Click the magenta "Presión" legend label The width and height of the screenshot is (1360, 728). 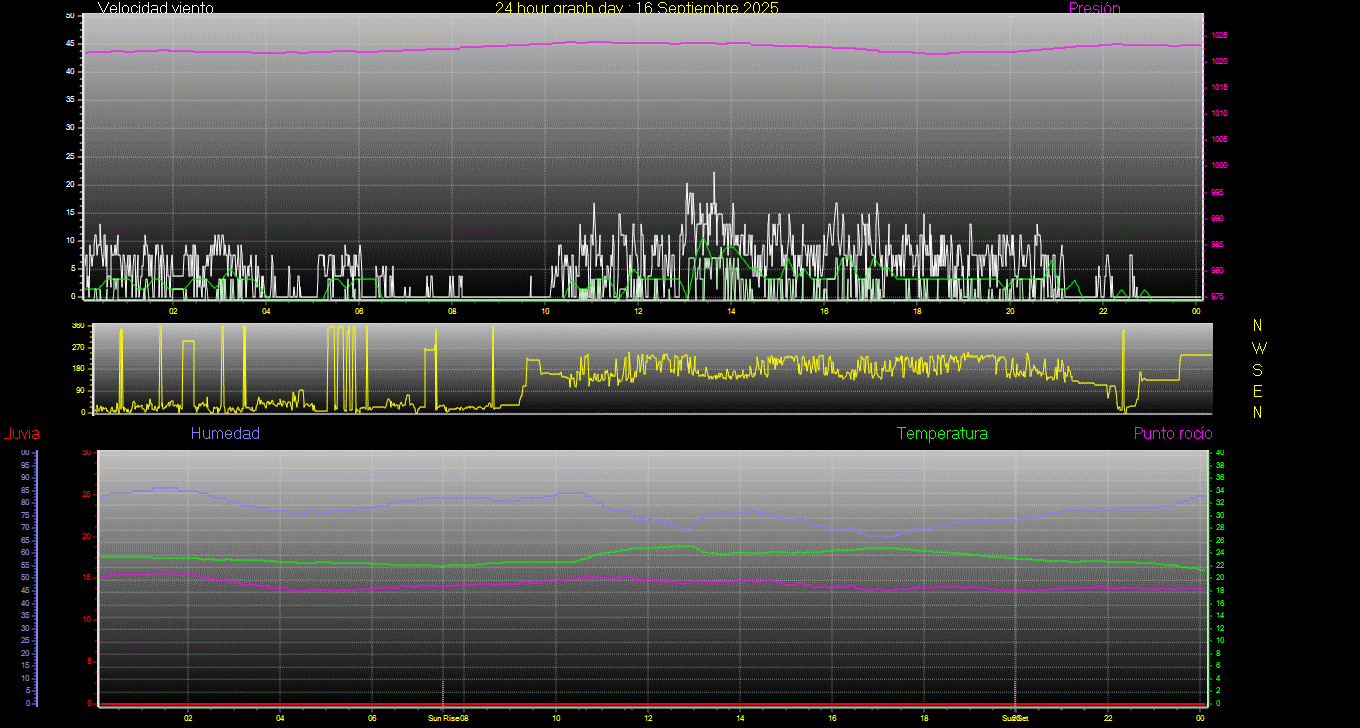[x=1094, y=8]
